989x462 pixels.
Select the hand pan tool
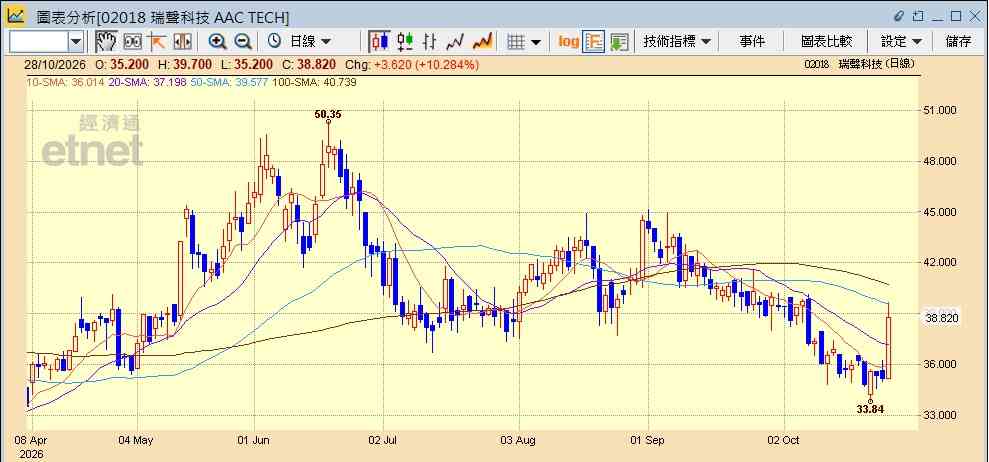coord(106,42)
